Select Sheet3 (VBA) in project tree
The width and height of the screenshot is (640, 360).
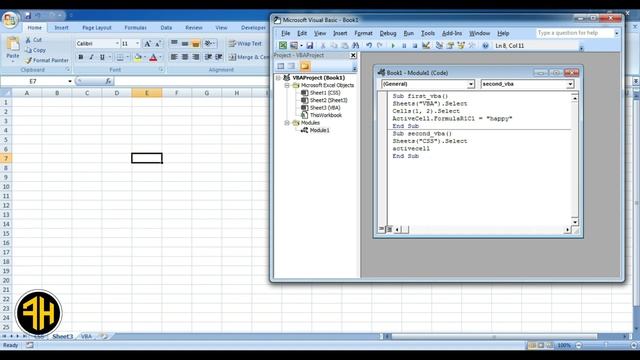[x=325, y=108]
